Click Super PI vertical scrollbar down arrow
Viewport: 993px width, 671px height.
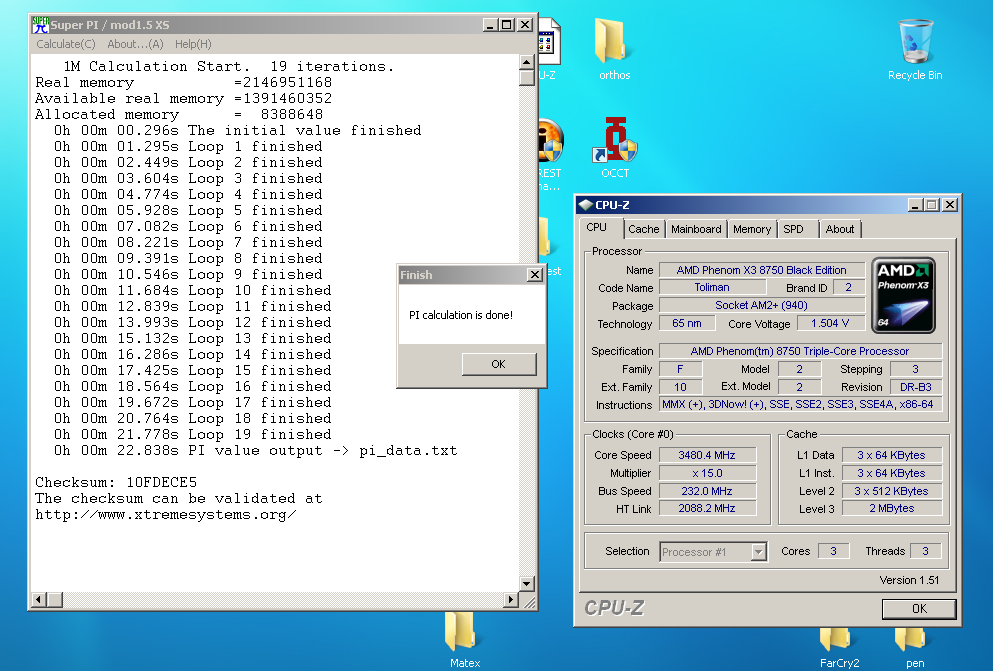tap(526, 583)
